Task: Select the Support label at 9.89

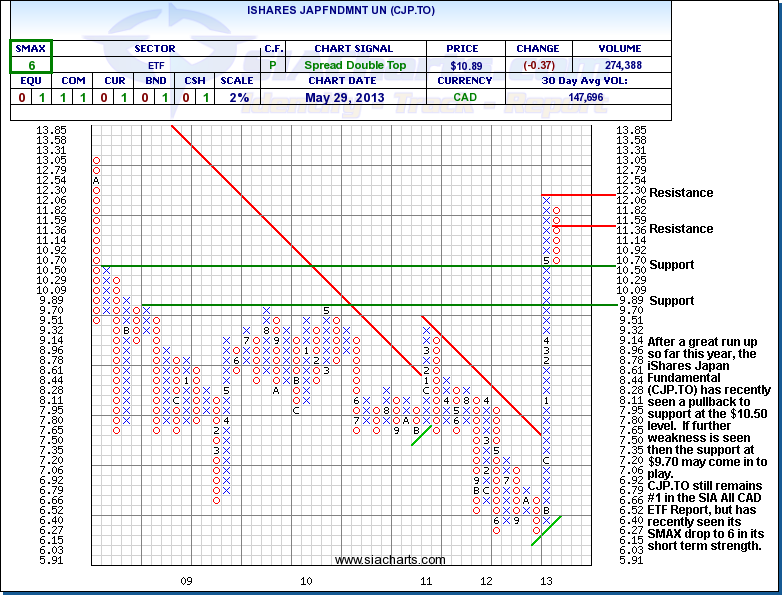Action: click(x=670, y=301)
